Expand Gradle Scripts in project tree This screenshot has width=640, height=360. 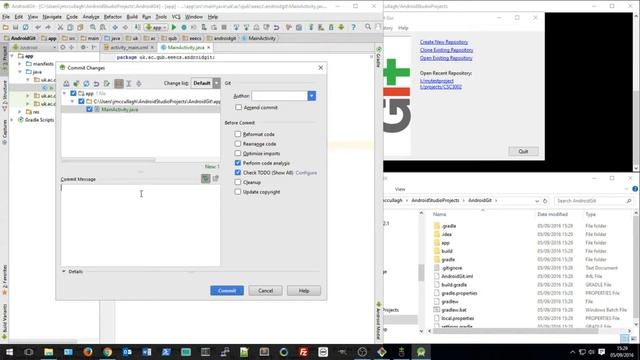click(x=12, y=120)
